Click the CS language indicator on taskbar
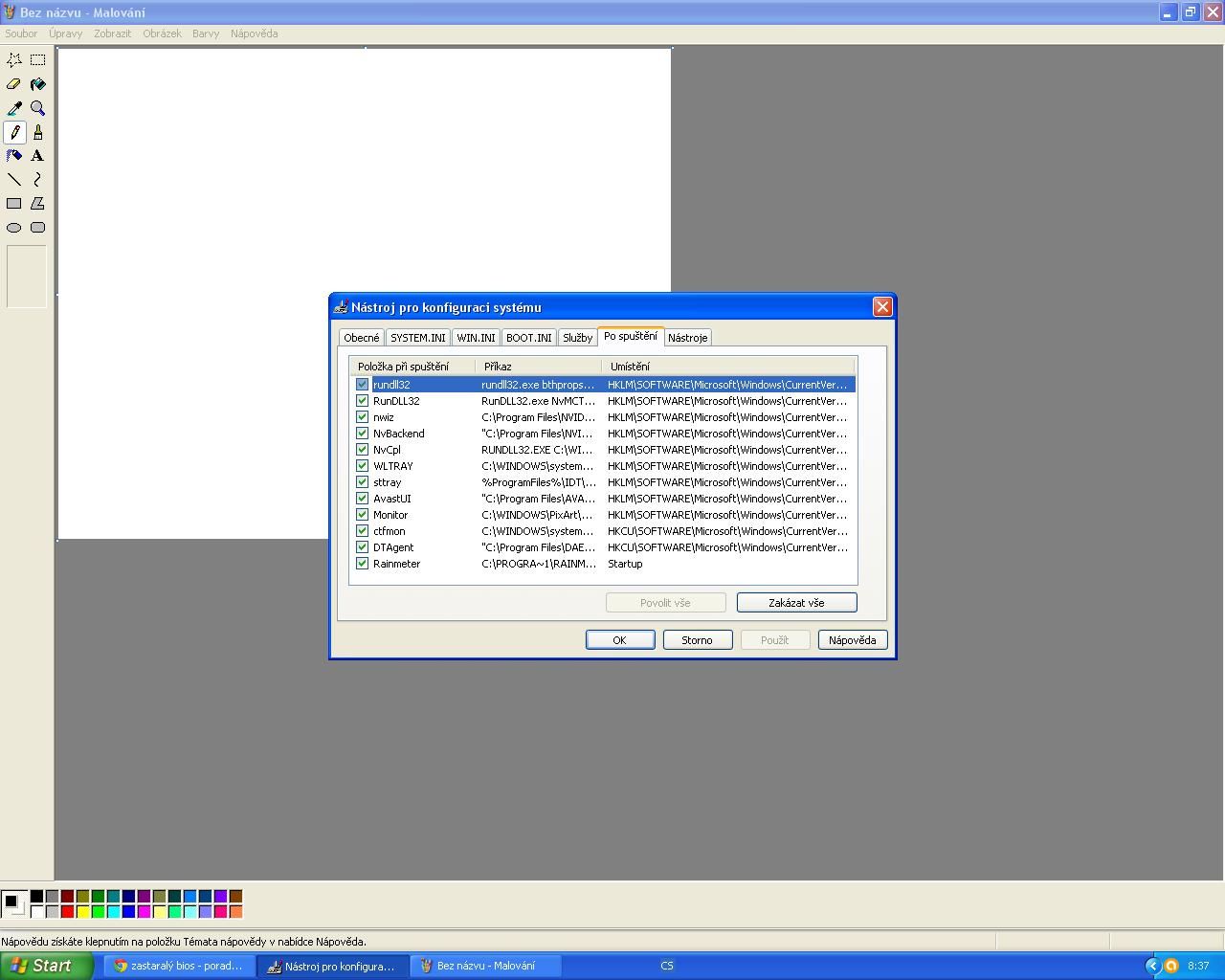This screenshot has height=980, width=1225. pos(667,967)
